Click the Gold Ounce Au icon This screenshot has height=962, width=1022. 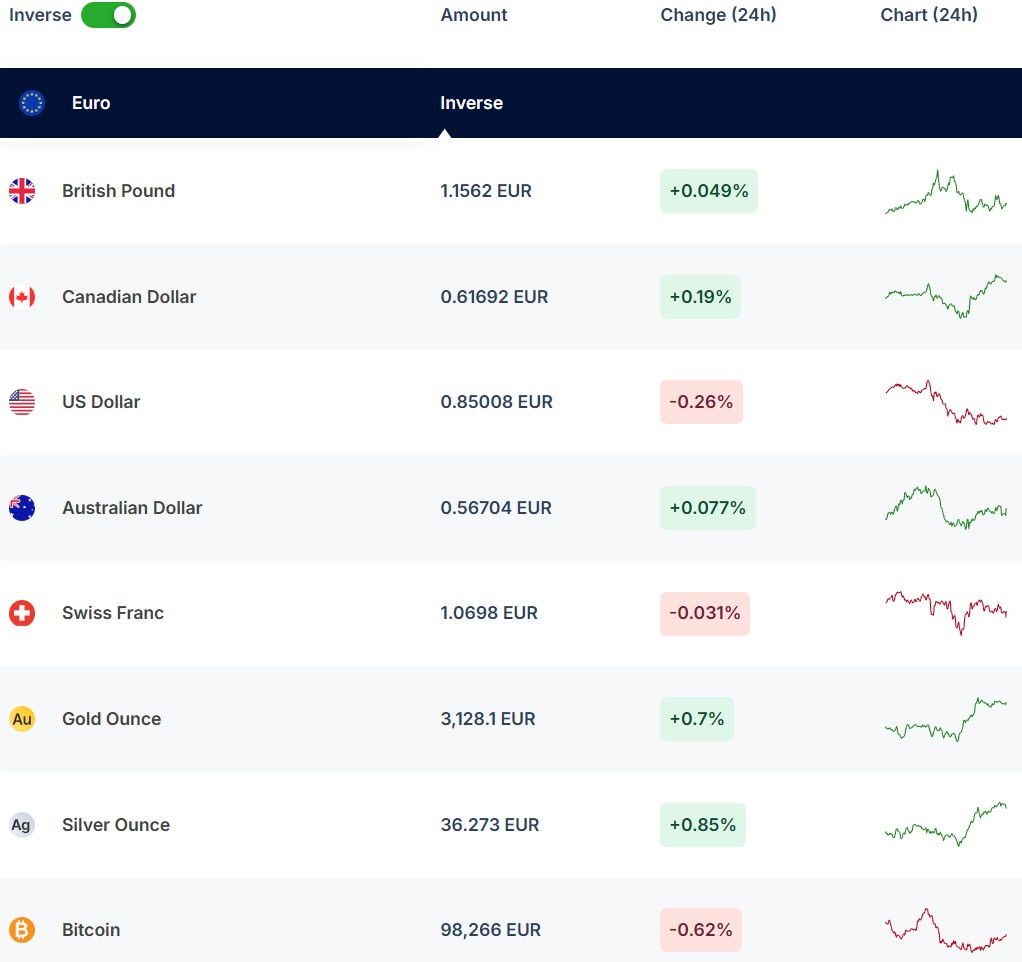(x=22, y=719)
